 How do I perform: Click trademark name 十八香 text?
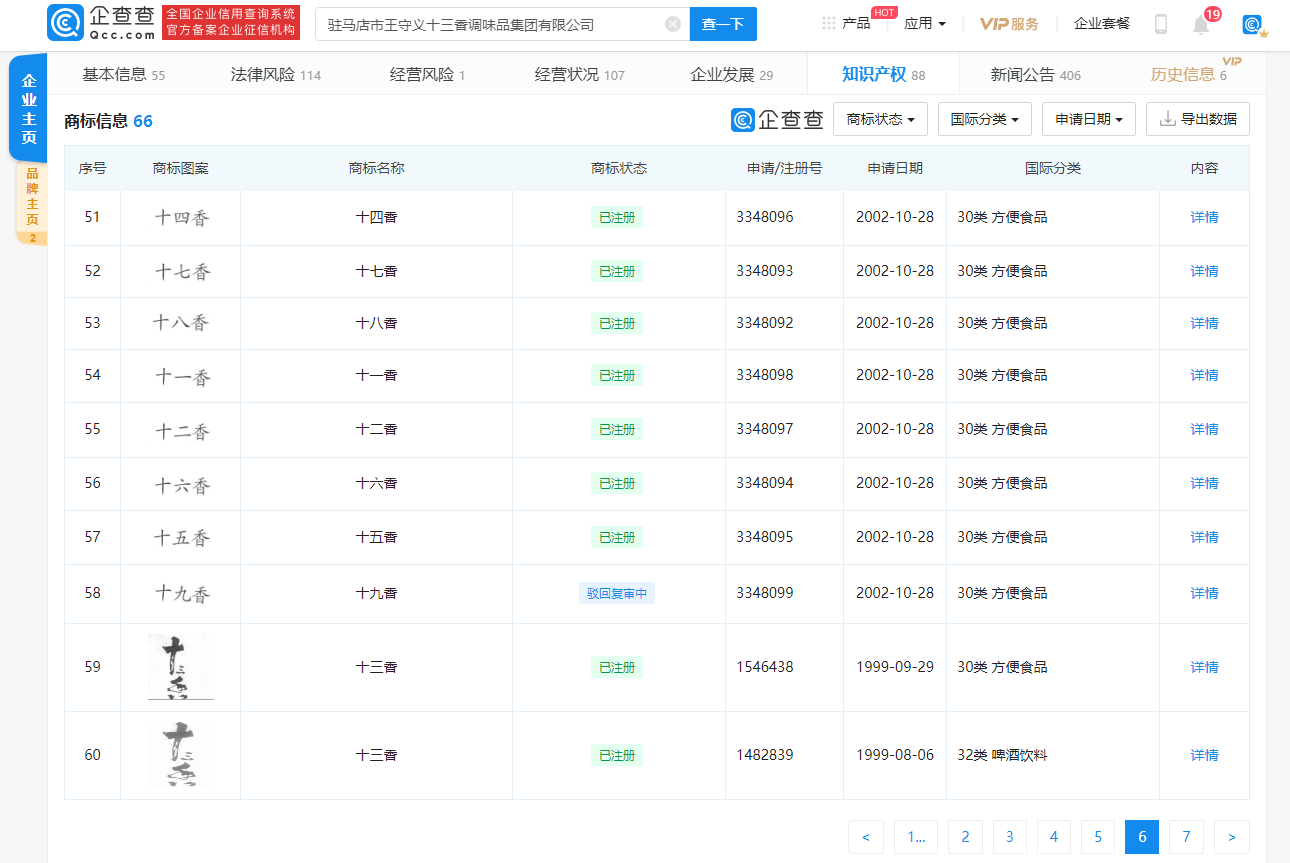pyautogui.click(x=377, y=323)
